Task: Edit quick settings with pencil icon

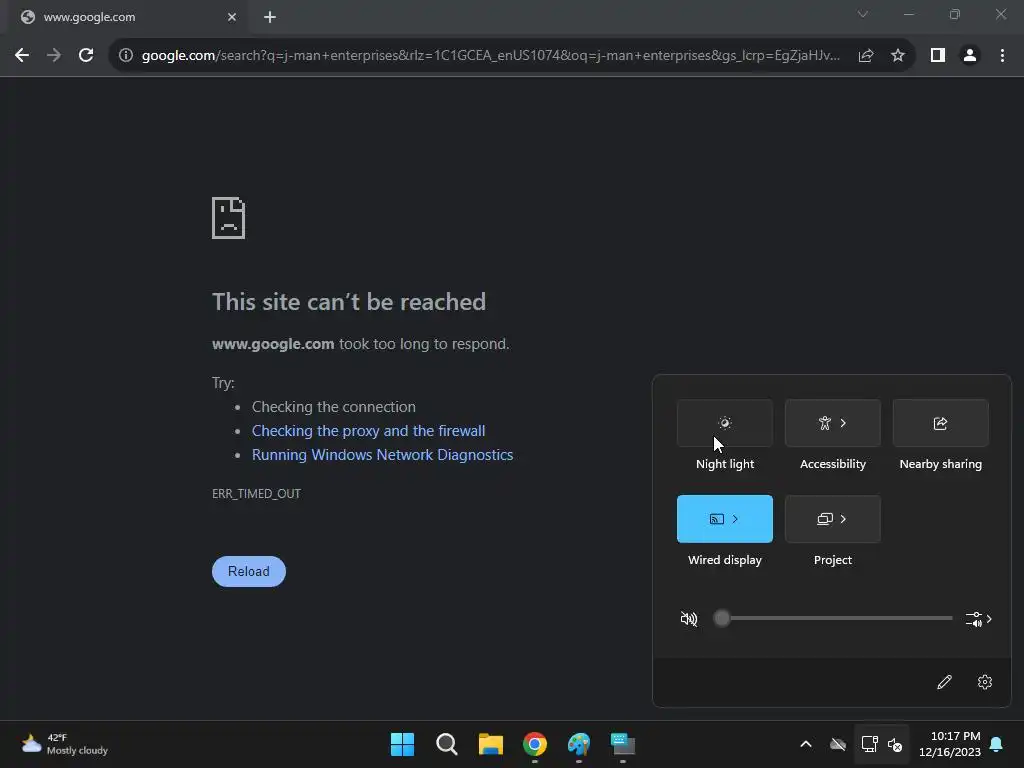Action: point(944,682)
